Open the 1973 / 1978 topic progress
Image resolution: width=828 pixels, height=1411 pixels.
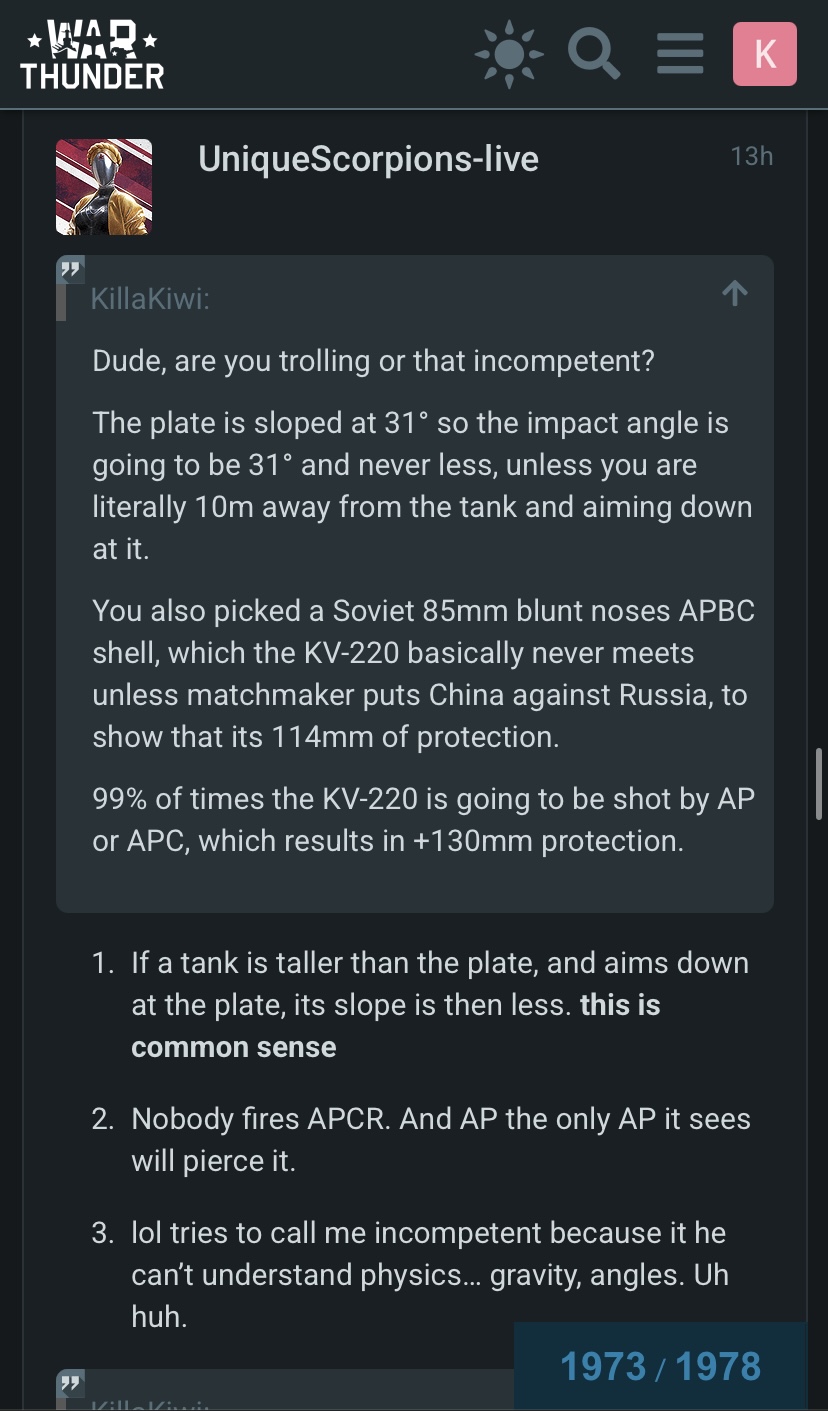click(660, 1366)
